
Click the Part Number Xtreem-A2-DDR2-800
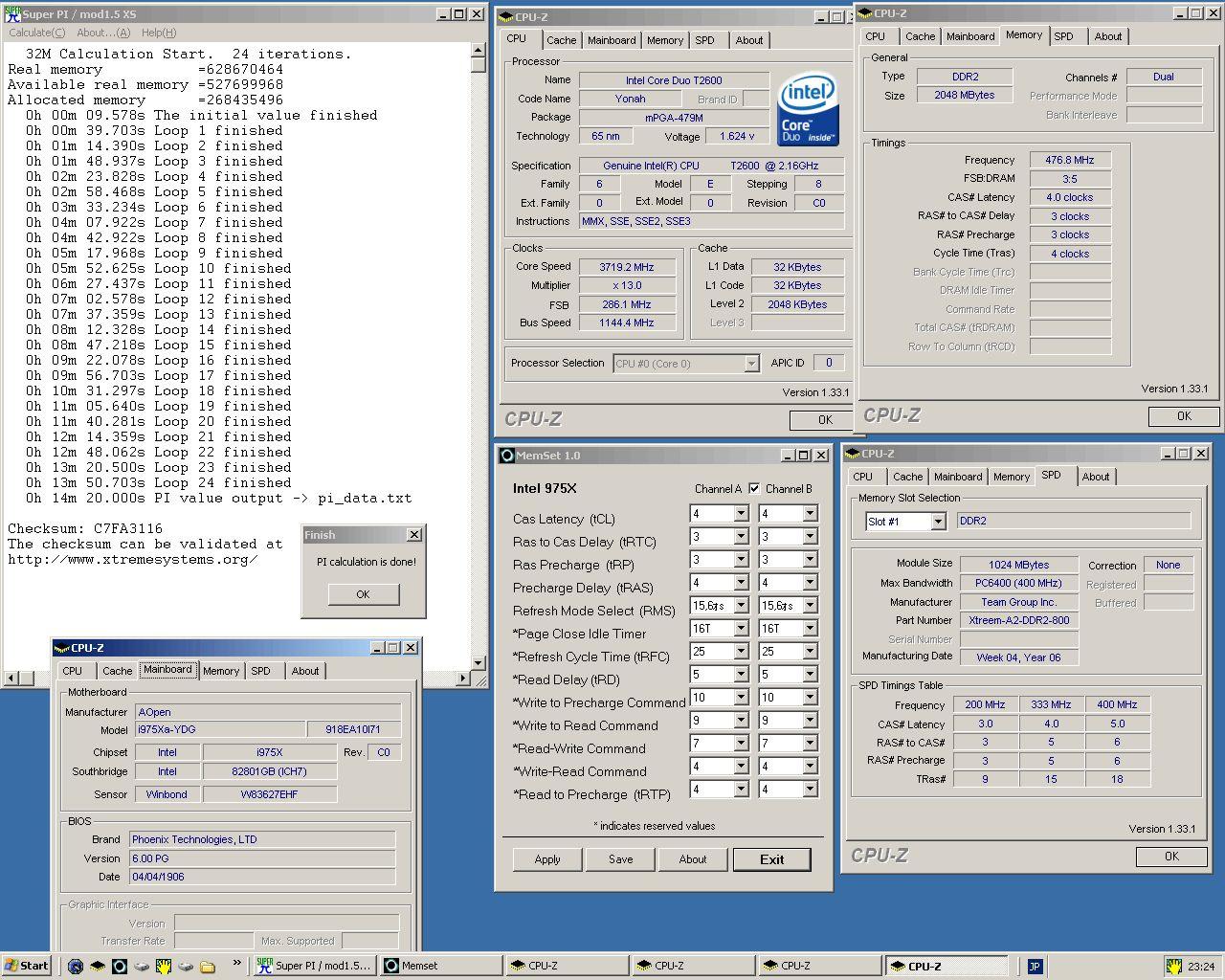coord(1018,620)
